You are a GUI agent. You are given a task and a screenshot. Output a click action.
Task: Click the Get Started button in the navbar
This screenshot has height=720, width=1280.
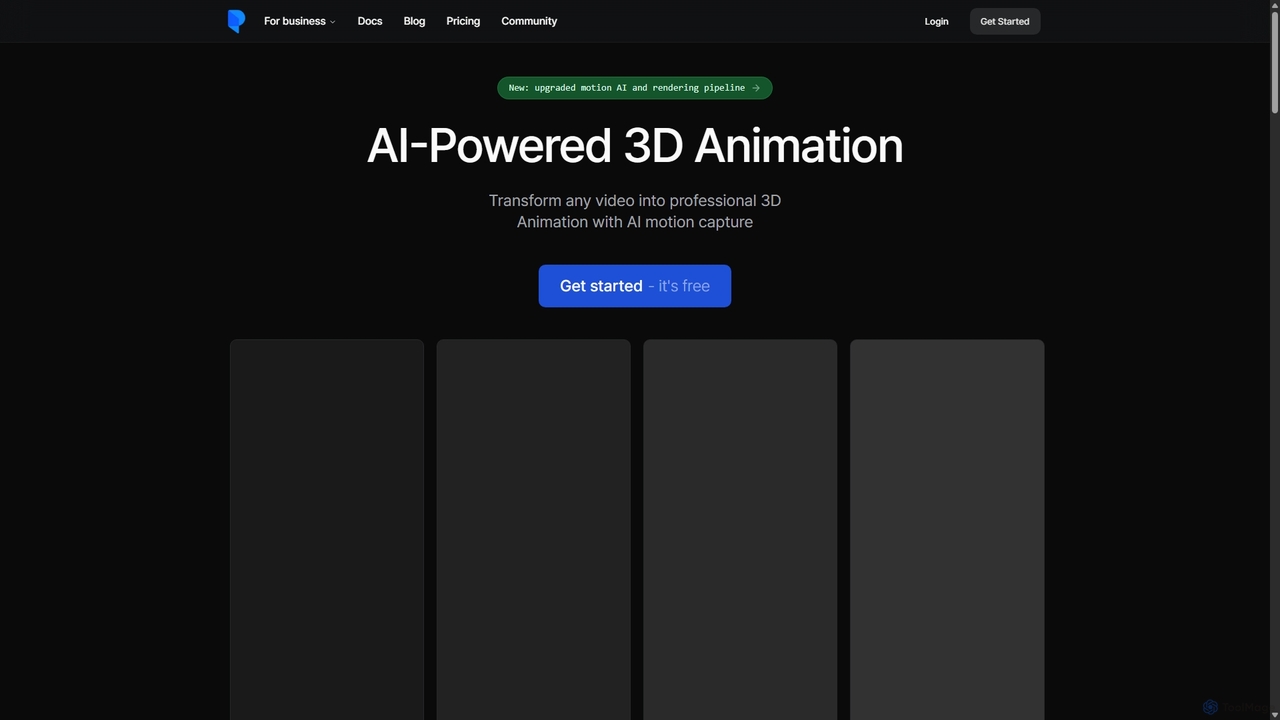pos(1005,21)
